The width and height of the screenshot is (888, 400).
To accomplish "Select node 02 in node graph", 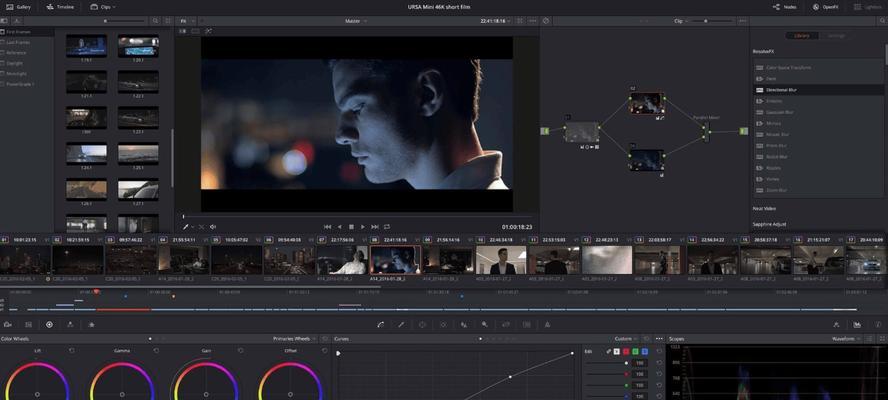I will pos(647,103).
